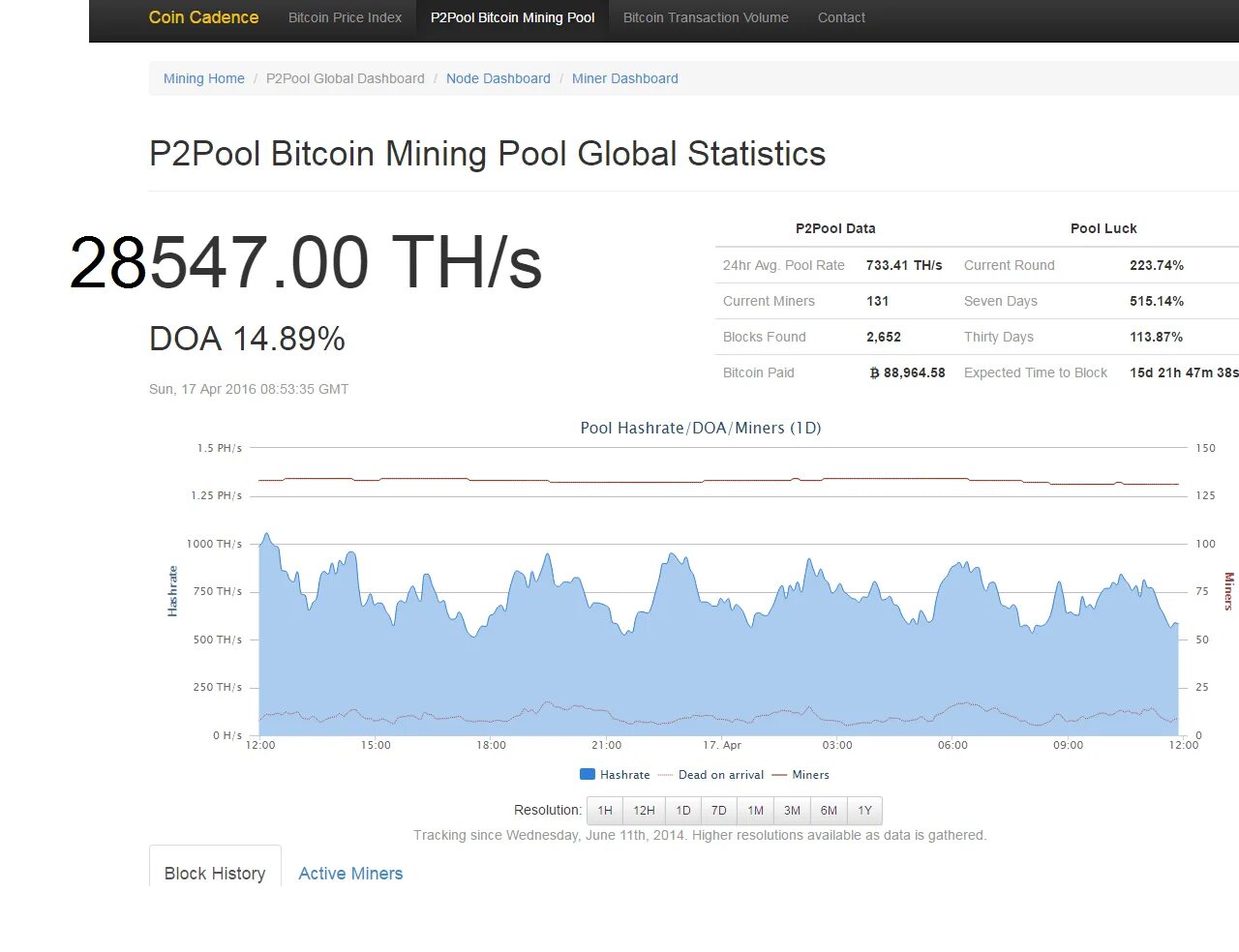Click Thirty Days luck 113.87%
This screenshot has width=1239, height=952.
(1157, 337)
